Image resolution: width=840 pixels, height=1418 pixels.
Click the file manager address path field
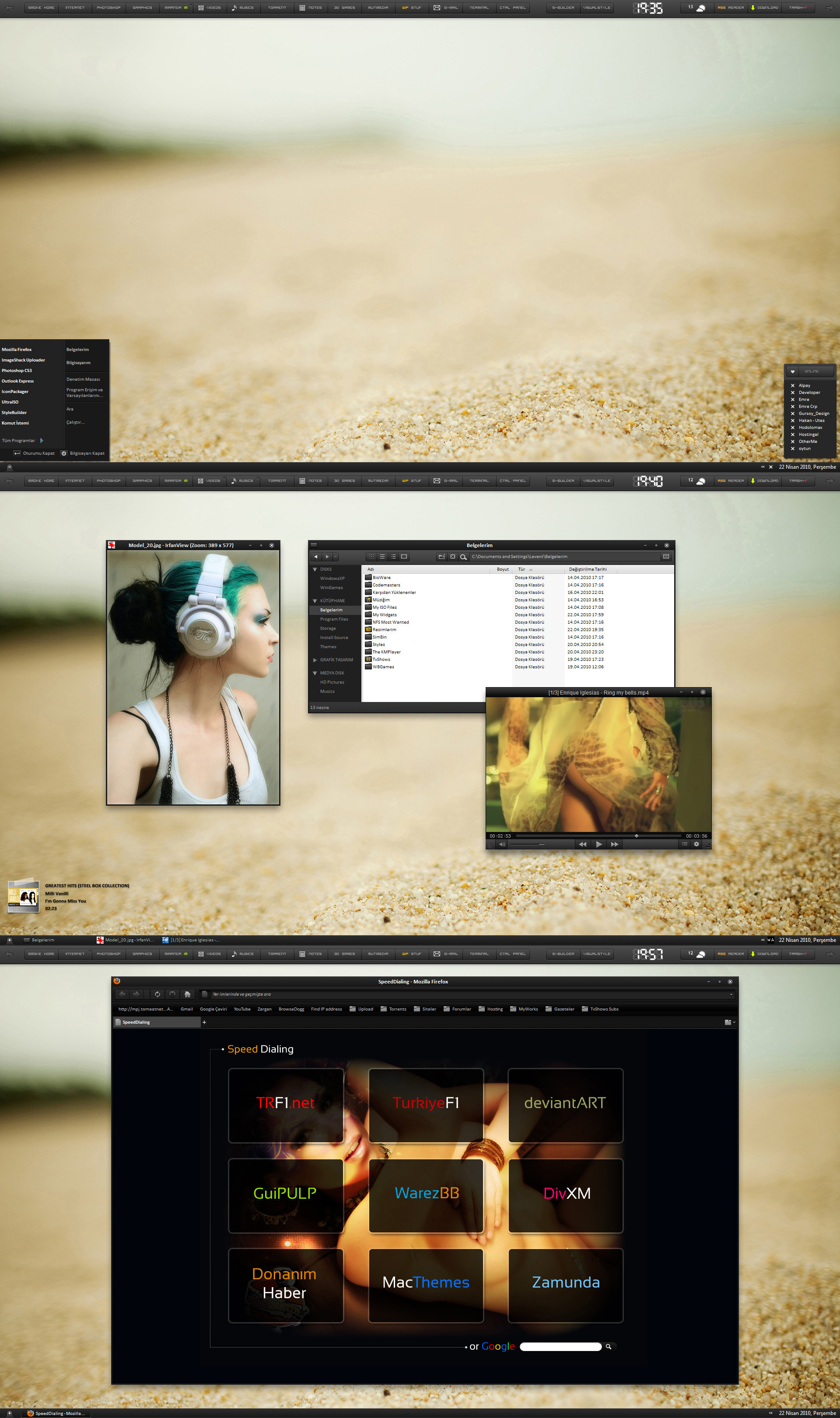564,556
